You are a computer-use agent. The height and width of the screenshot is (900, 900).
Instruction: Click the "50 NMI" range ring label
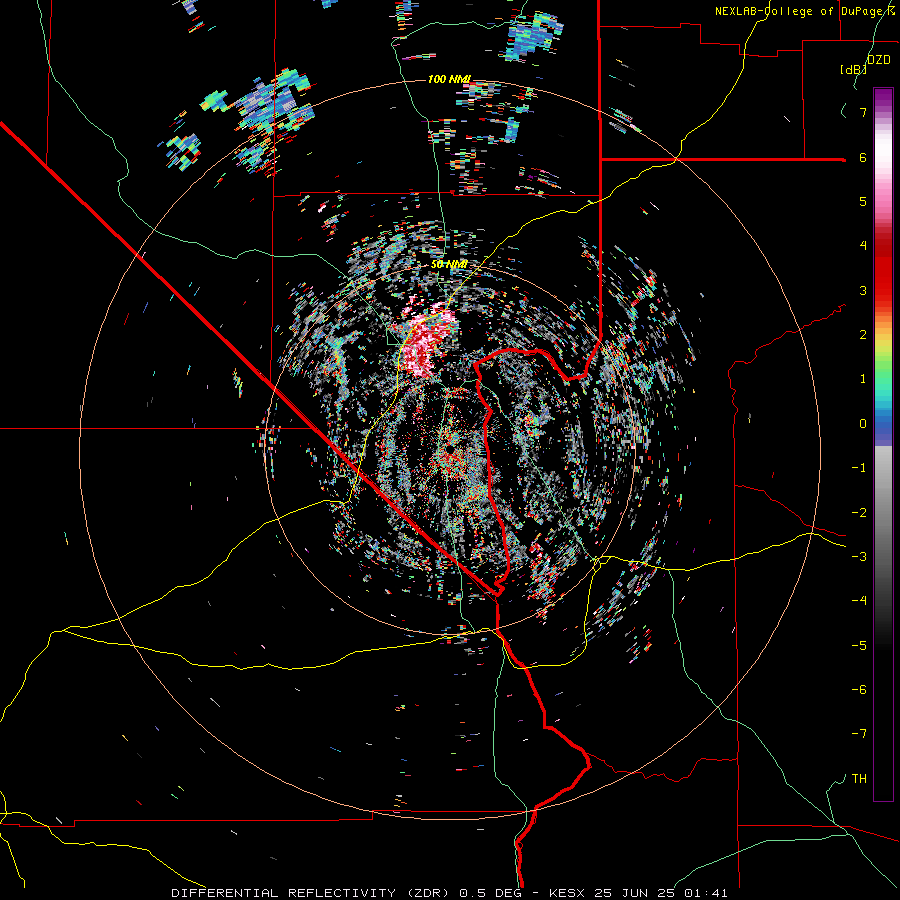click(x=449, y=264)
